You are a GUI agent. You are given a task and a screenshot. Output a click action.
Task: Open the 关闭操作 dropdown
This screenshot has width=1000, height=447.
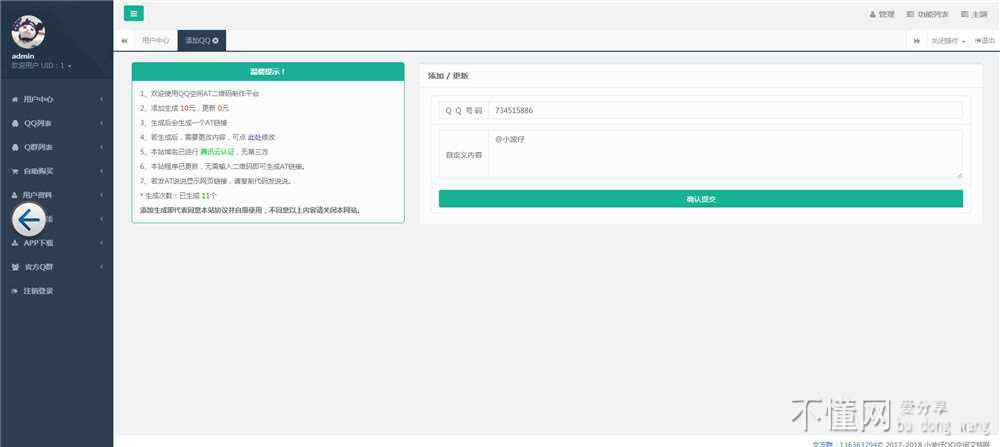948,40
